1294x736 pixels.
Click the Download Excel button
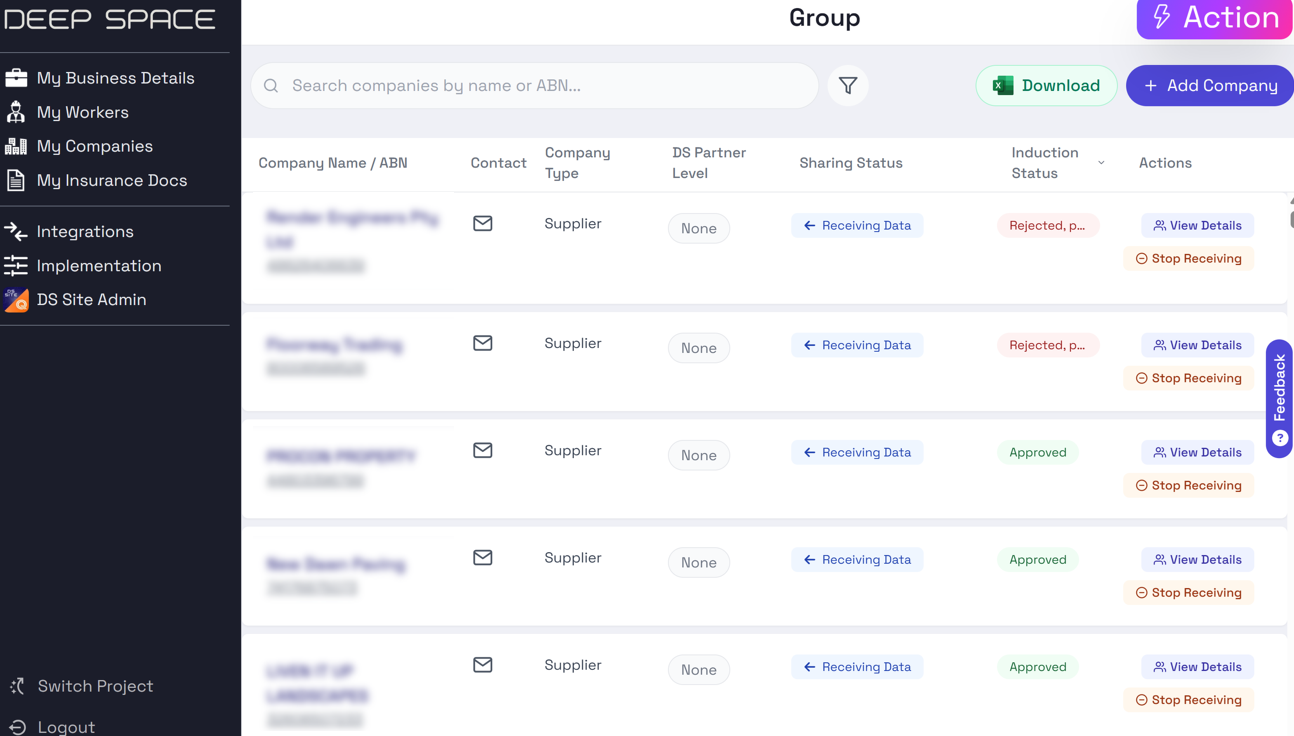1046,86
